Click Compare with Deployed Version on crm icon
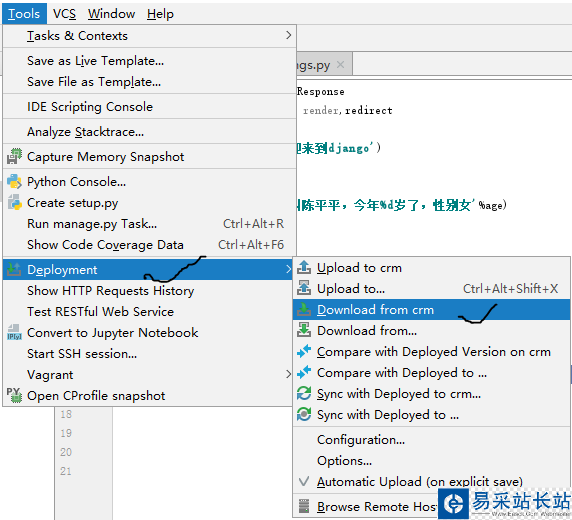The height and width of the screenshot is (520, 572). [304, 351]
